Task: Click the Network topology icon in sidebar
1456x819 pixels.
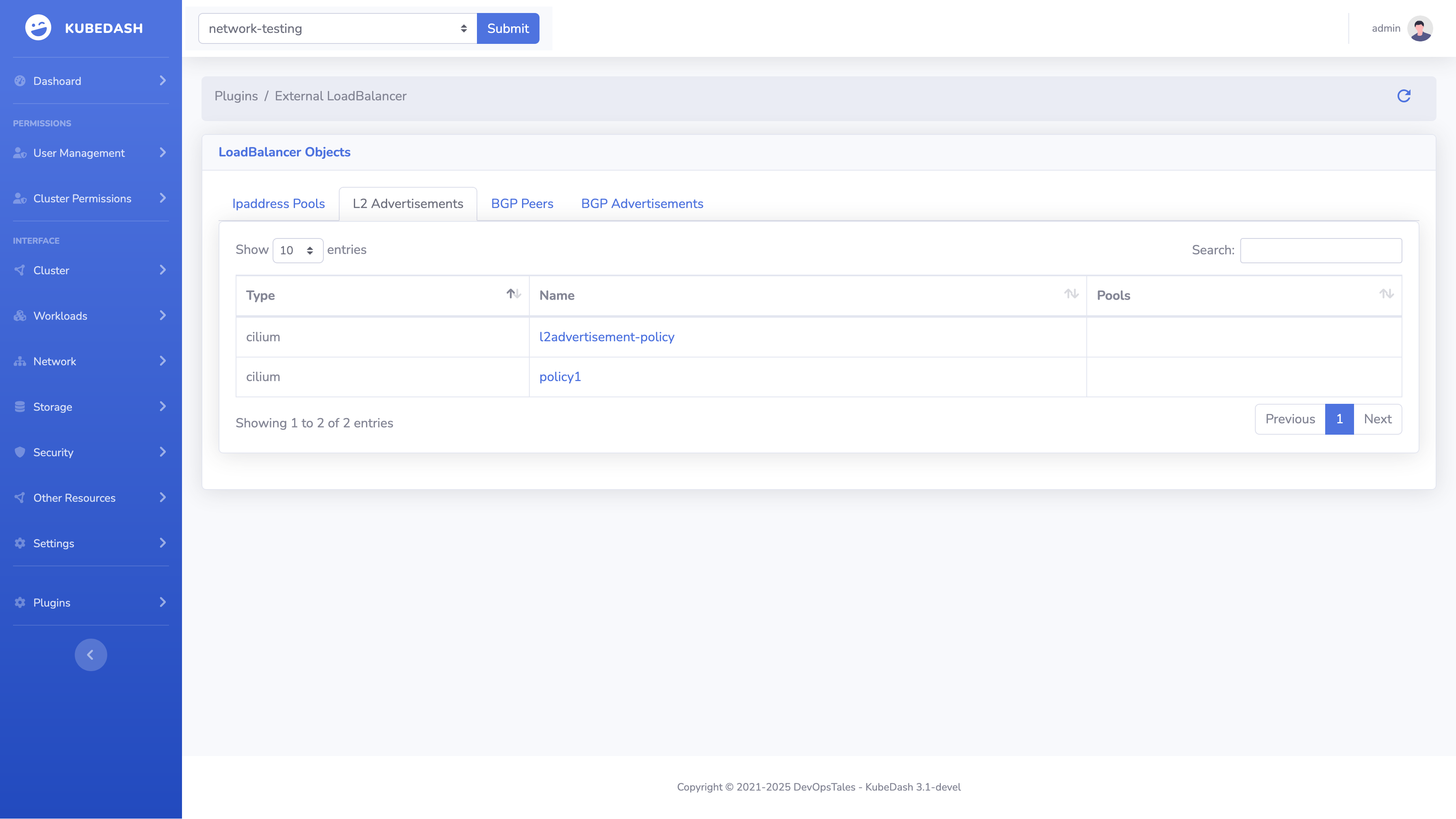Action: [20, 361]
